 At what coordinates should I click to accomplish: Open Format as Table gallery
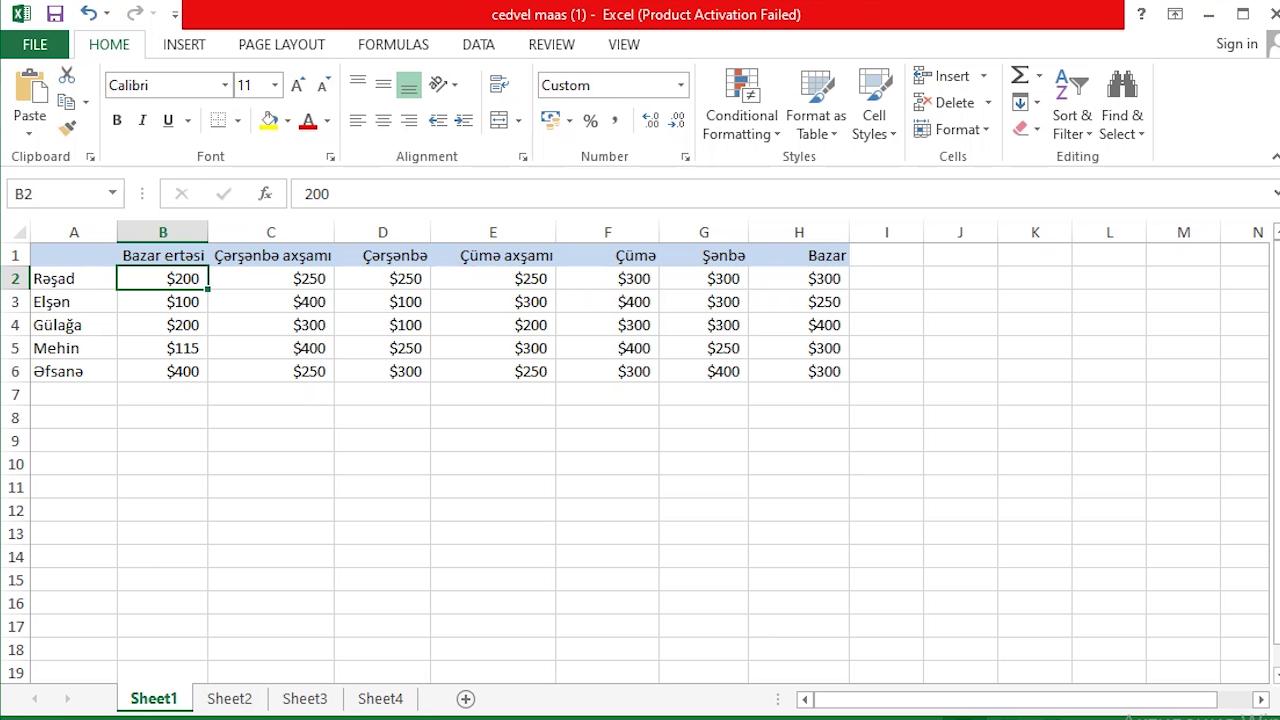click(816, 105)
